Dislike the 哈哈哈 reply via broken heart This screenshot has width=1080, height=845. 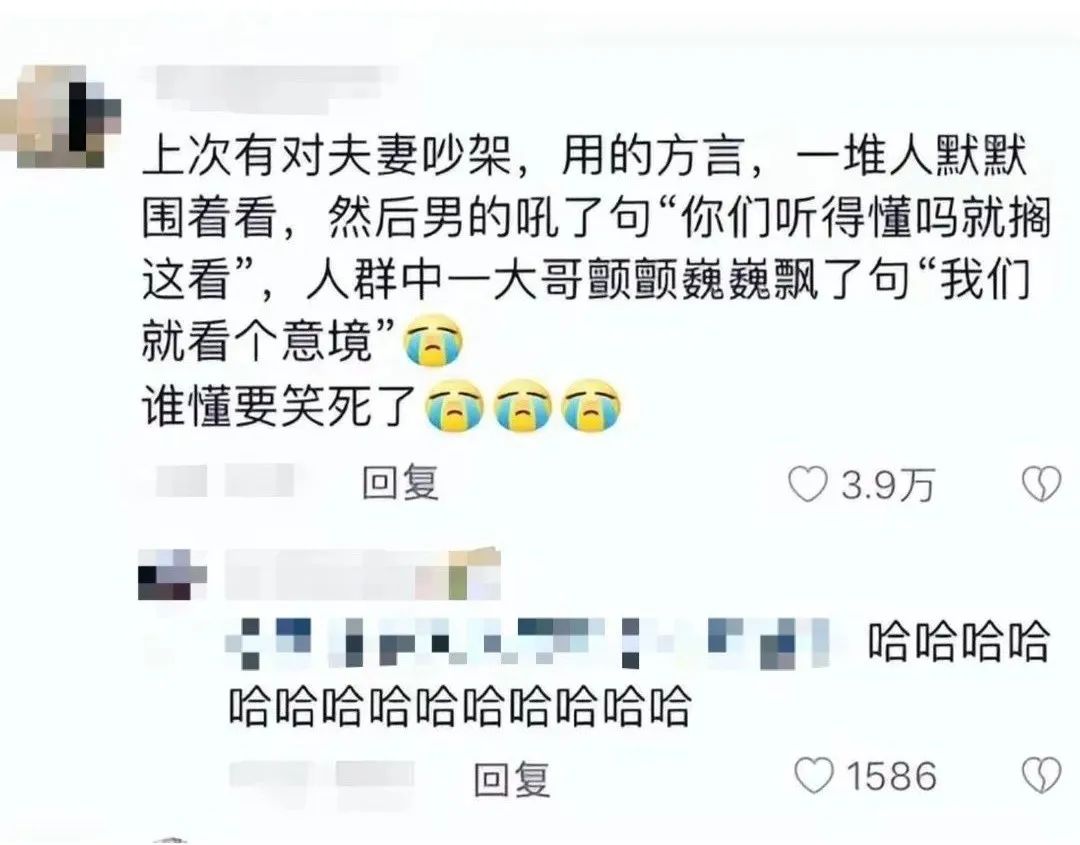pyautogui.click(x=1041, y=775)
